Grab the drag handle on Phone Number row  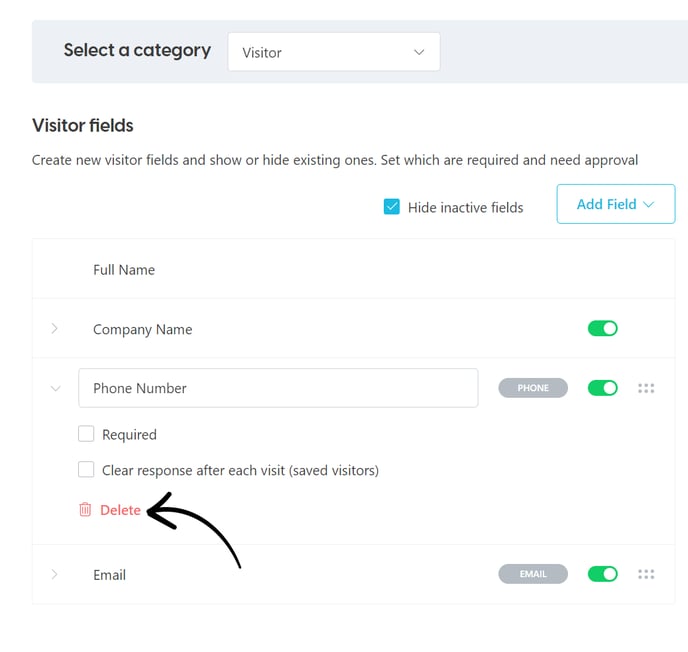click(x=646, y=388)
